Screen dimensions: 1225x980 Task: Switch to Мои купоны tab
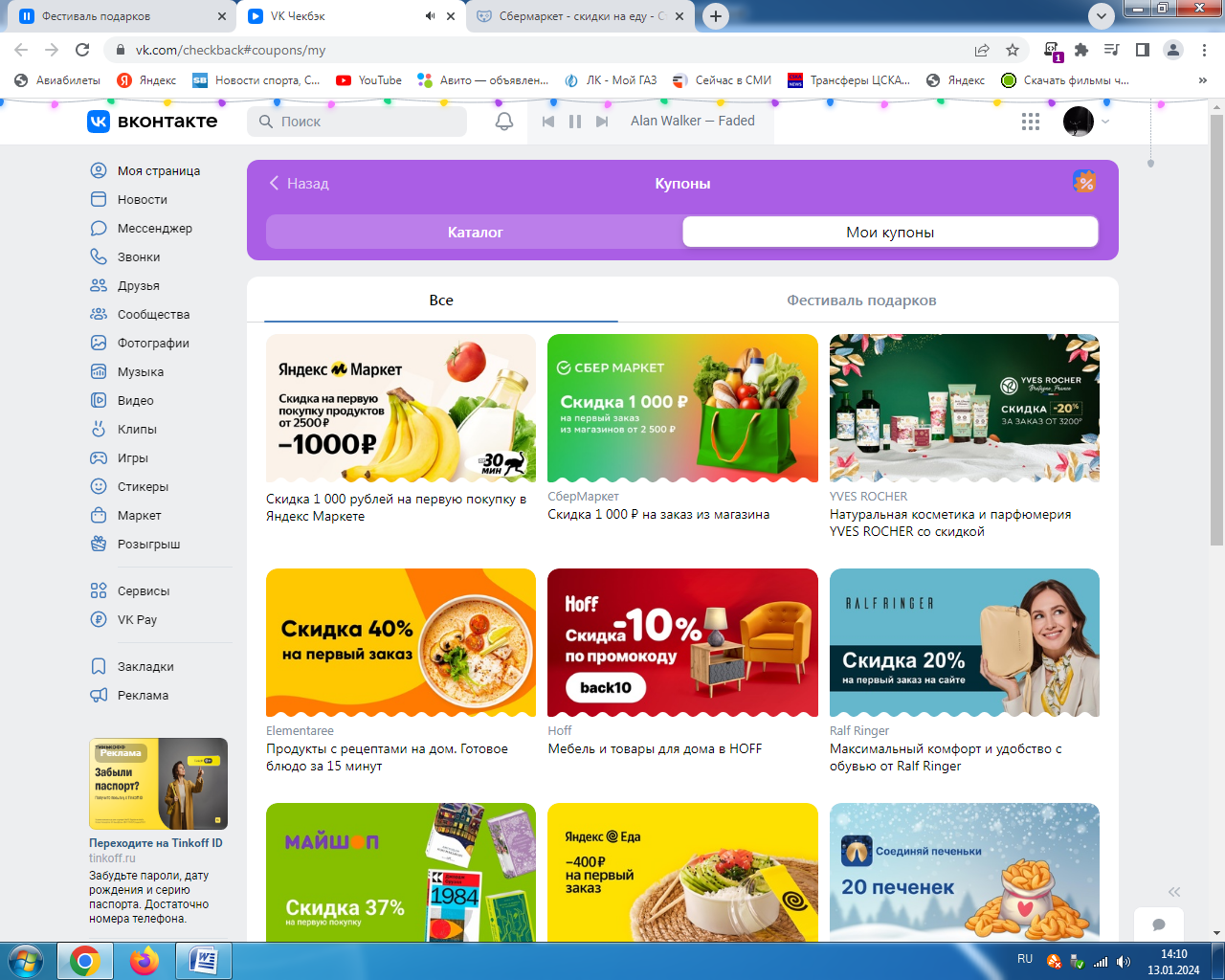tap(890, 232)
